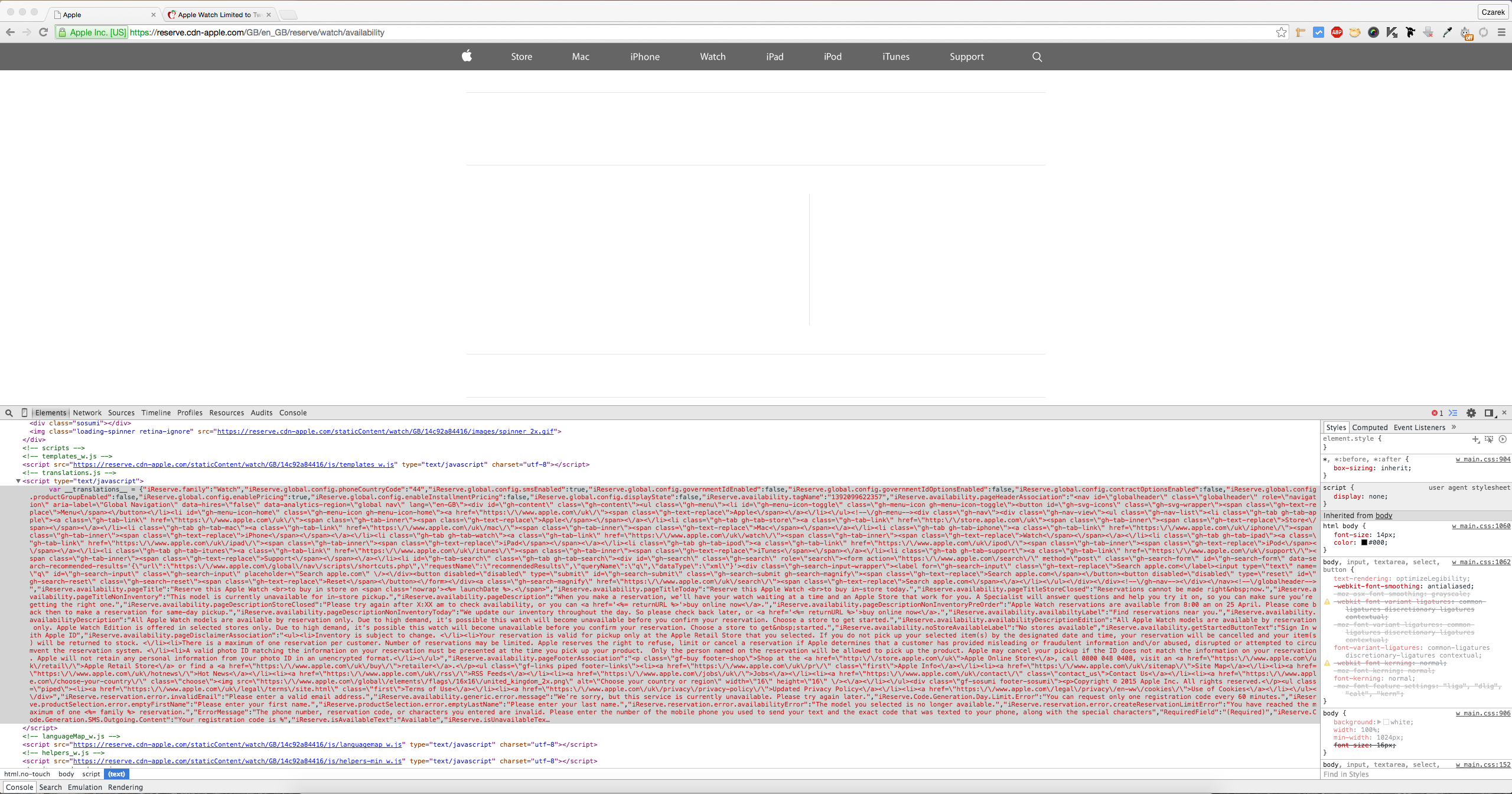Viewport: 1512px width, 794px height.
Task: Click the Adblock Plus extension icon
Action: (1337, 32)
